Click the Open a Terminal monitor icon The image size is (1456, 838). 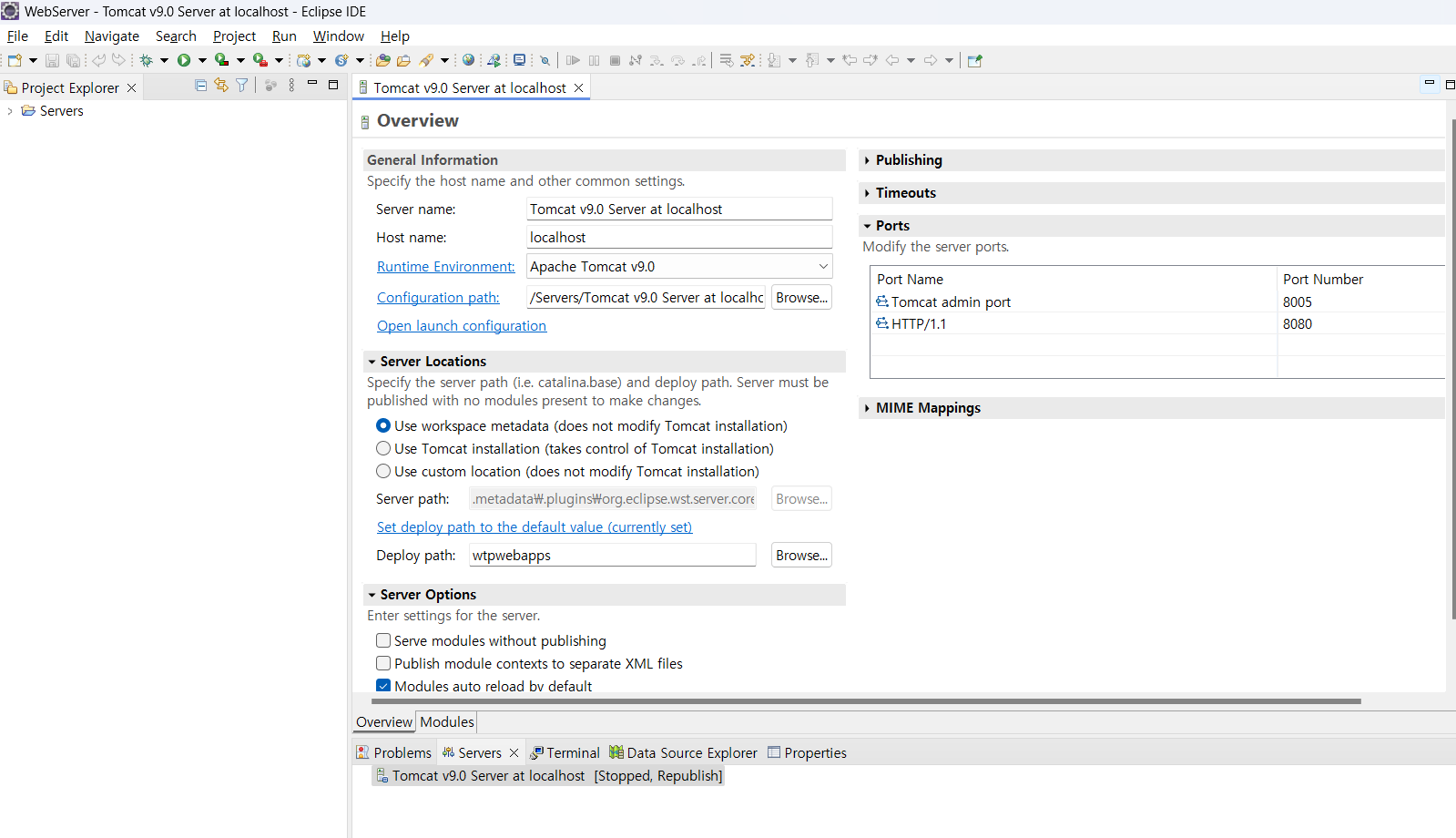pyautogui.click(x=519, y=60)
